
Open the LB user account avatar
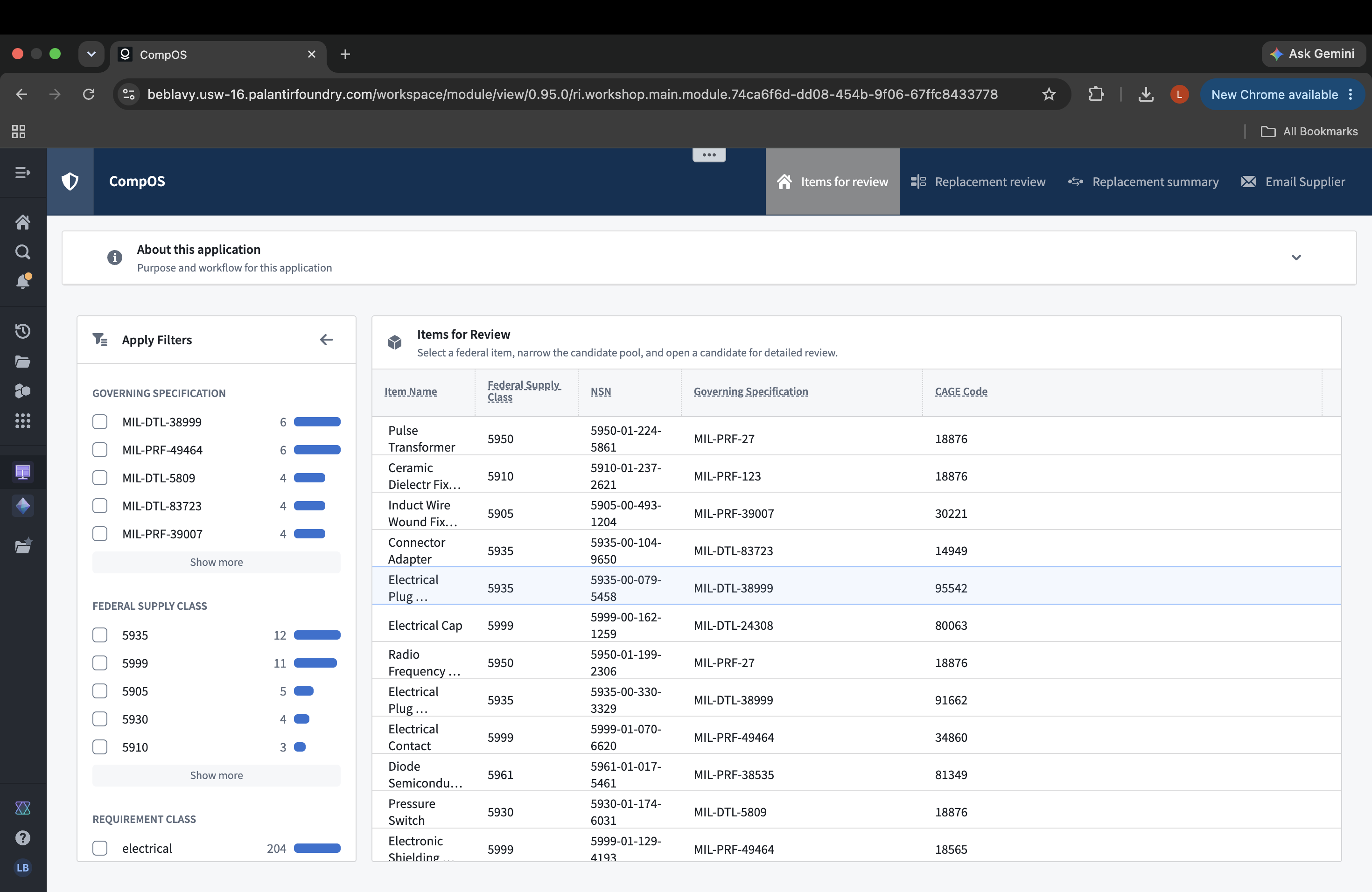pyautogui.click(x=22, y=868)
